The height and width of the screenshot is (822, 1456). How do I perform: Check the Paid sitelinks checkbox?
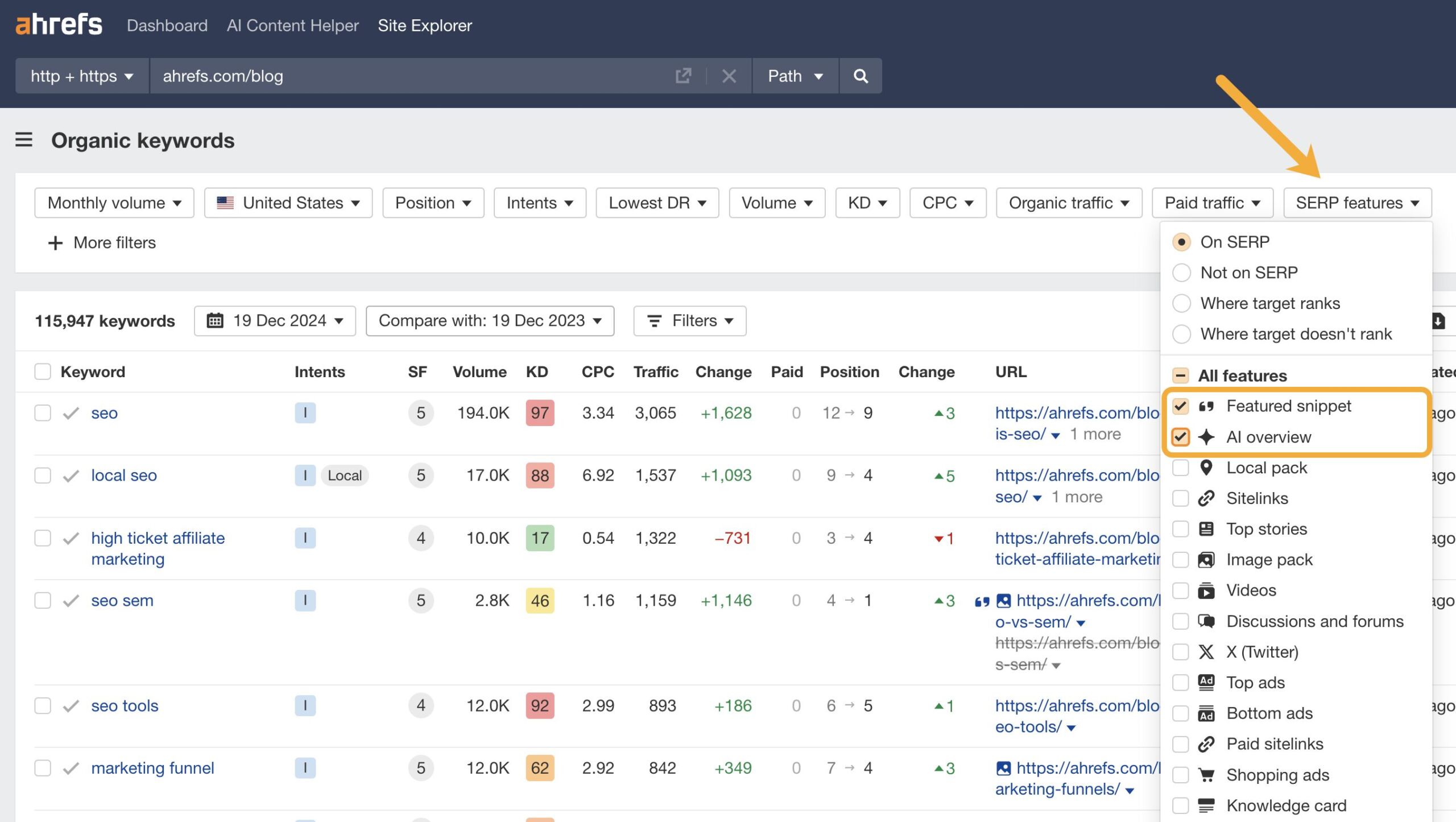click(x=1181, y=744)
